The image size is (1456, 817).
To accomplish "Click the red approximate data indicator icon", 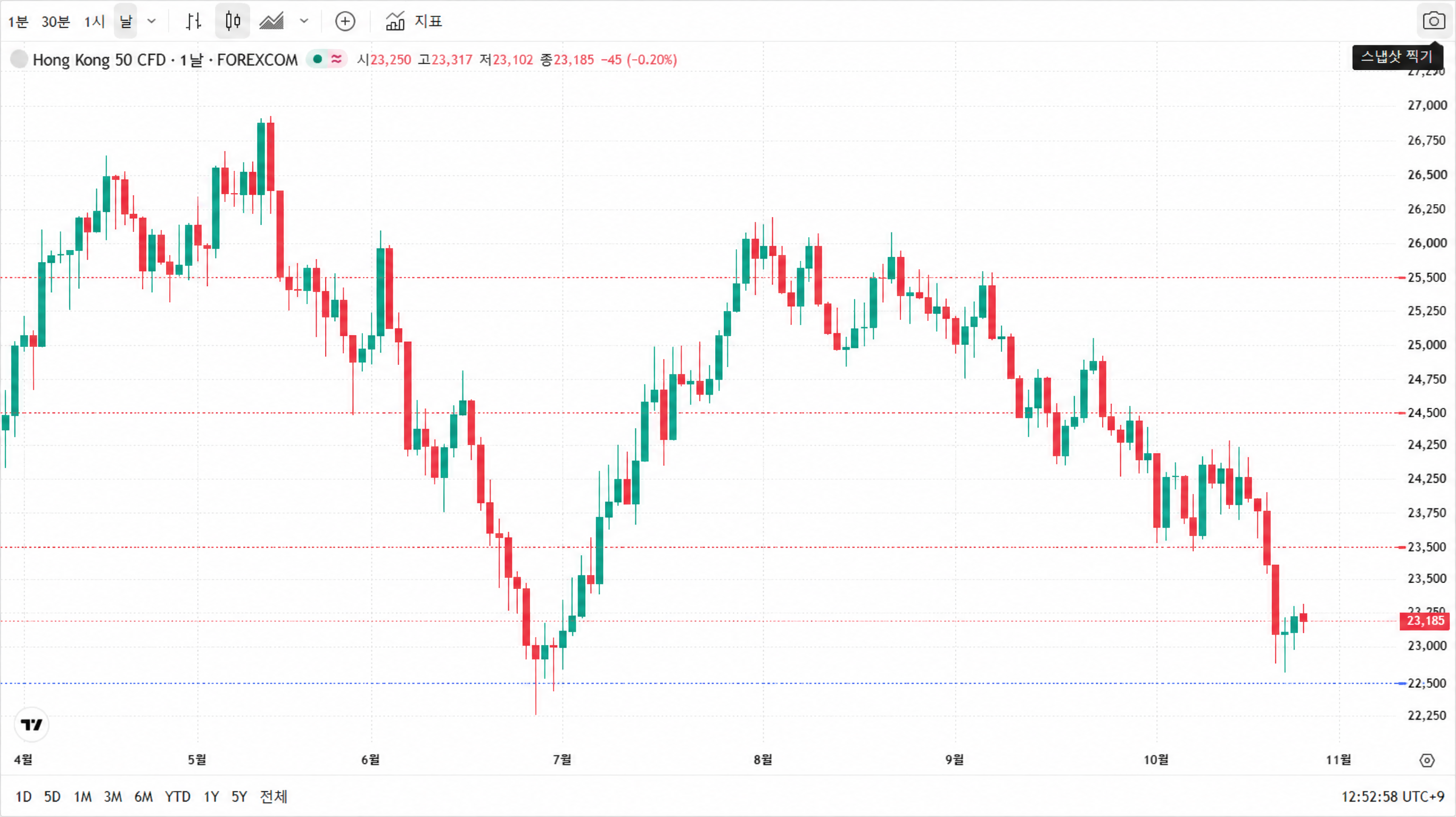I will click(x=337, y=60).
